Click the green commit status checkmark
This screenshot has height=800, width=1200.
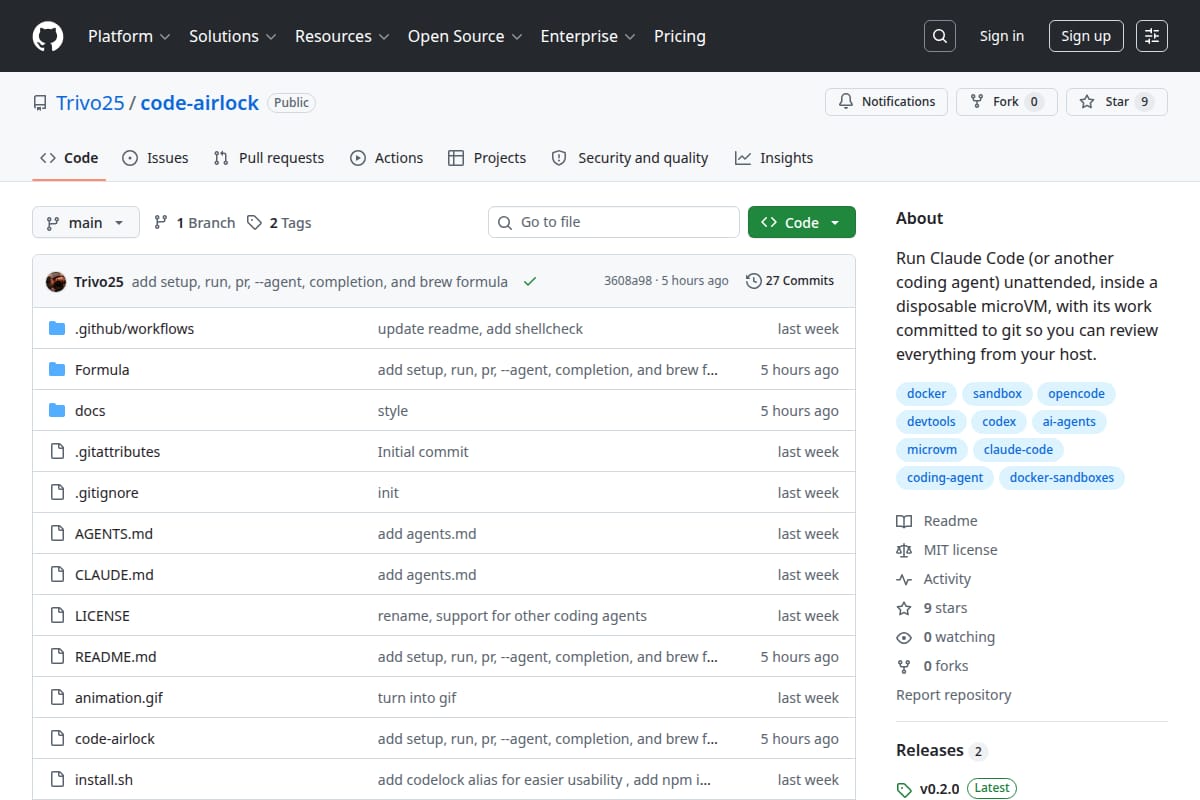(x=530, y=282)
